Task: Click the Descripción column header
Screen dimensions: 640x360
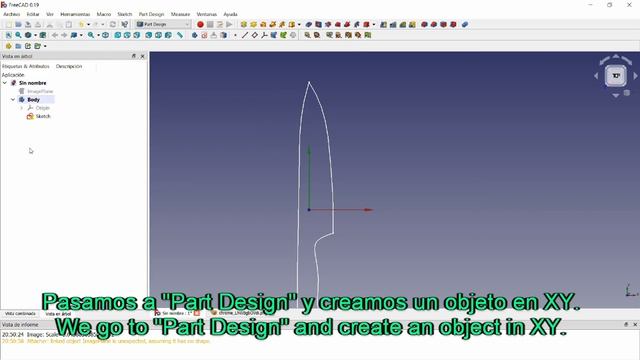Action: 69,66
